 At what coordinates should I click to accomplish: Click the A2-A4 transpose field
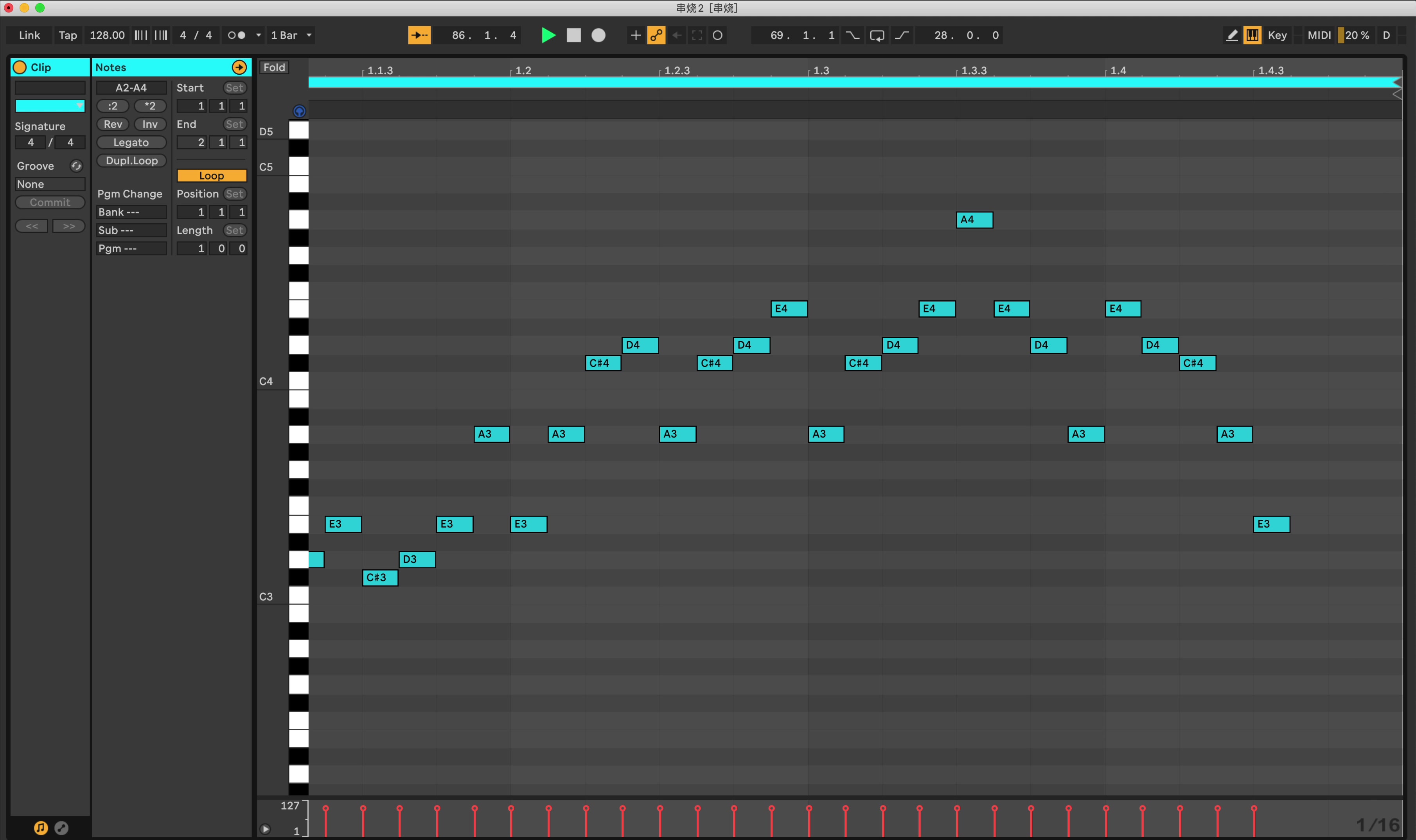pos(131,88)
